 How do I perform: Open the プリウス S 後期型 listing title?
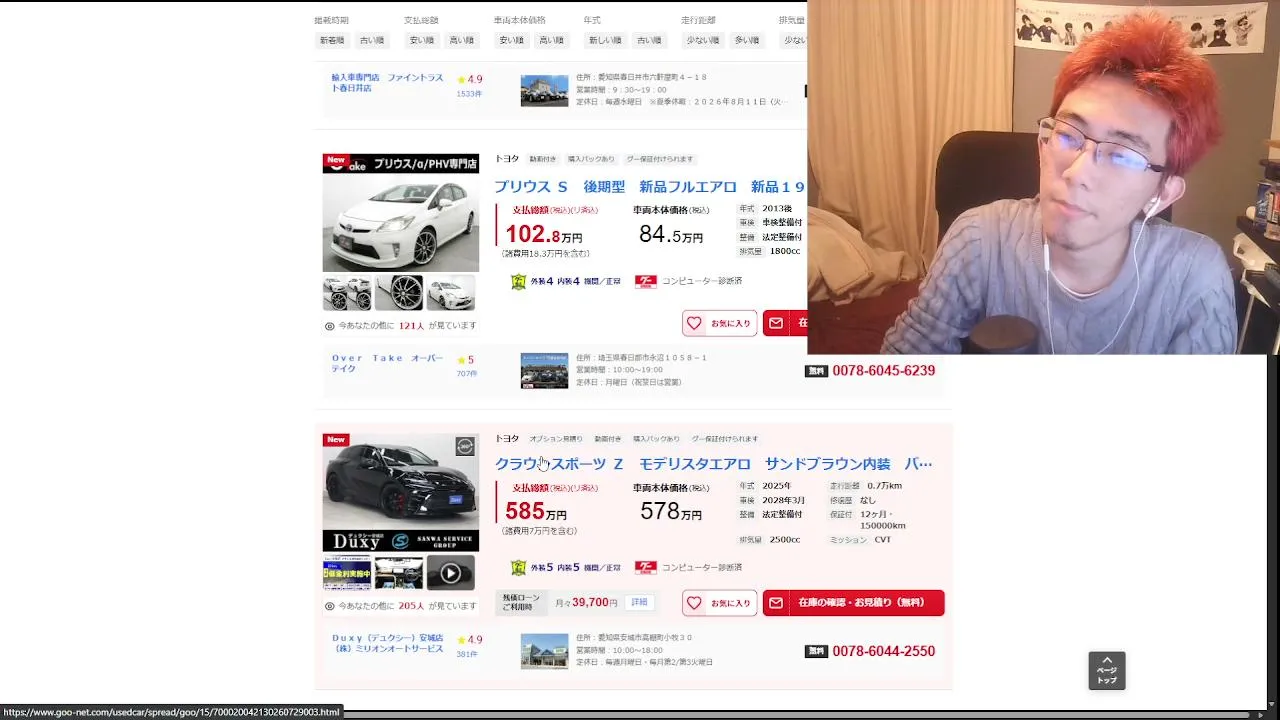click(x=649, y=187)
